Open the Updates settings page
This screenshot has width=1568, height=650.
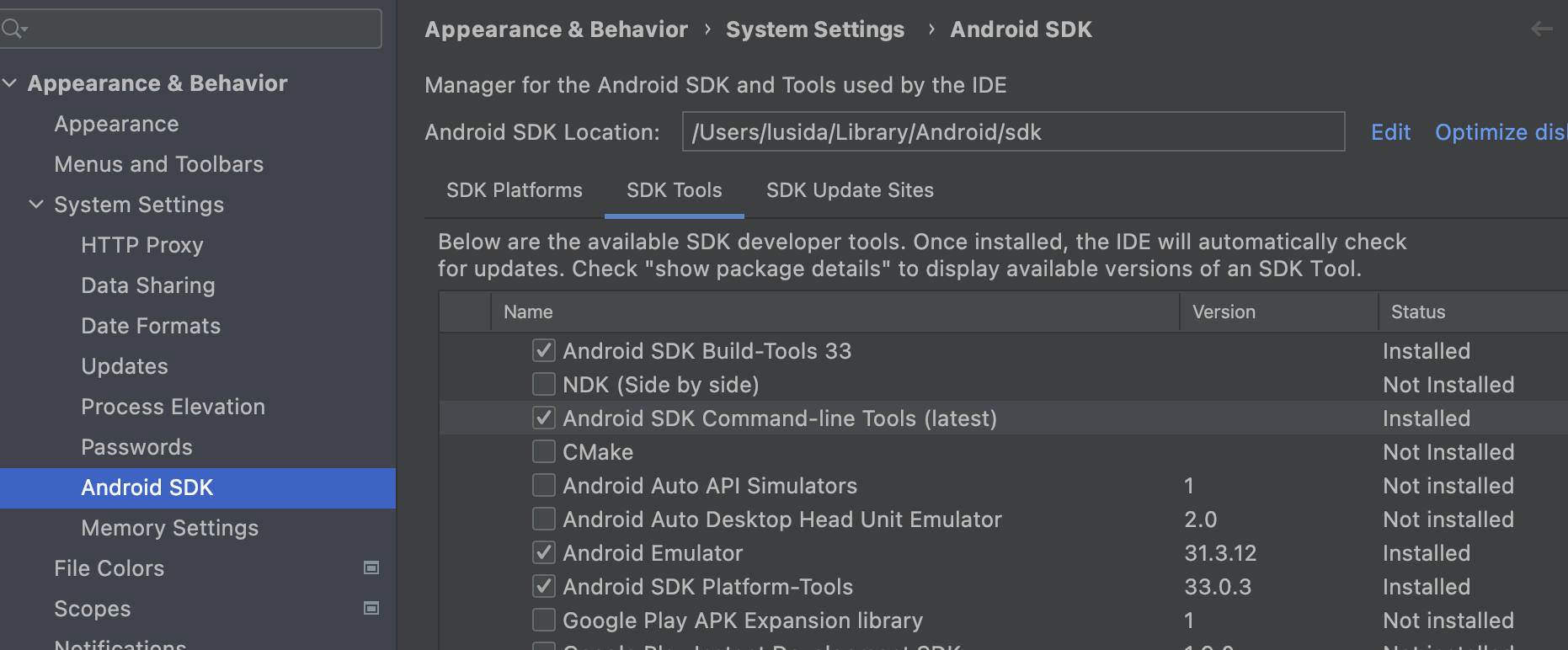point(125,366)
